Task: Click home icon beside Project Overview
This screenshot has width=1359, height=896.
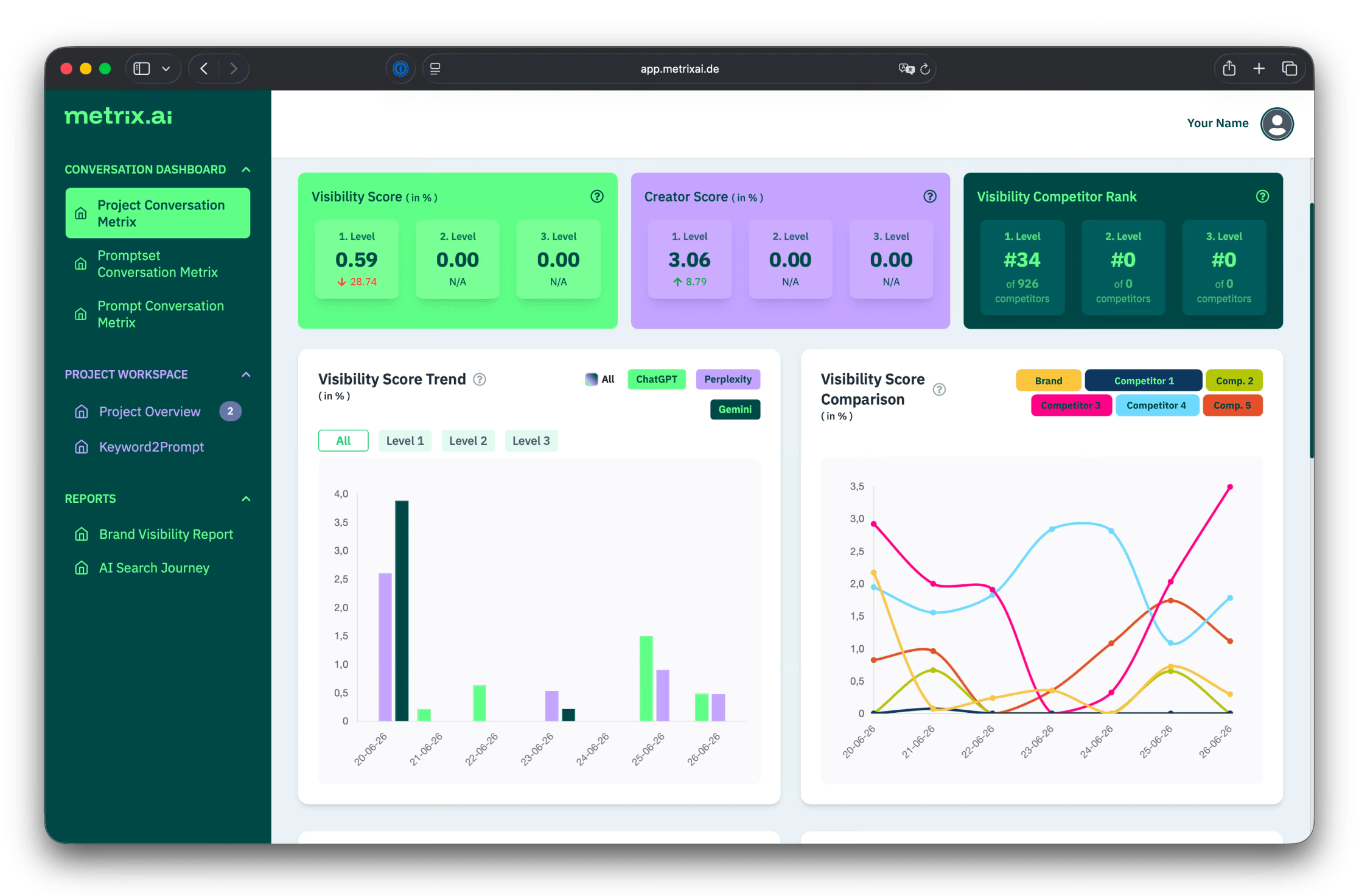Action: tap(82, 411)
